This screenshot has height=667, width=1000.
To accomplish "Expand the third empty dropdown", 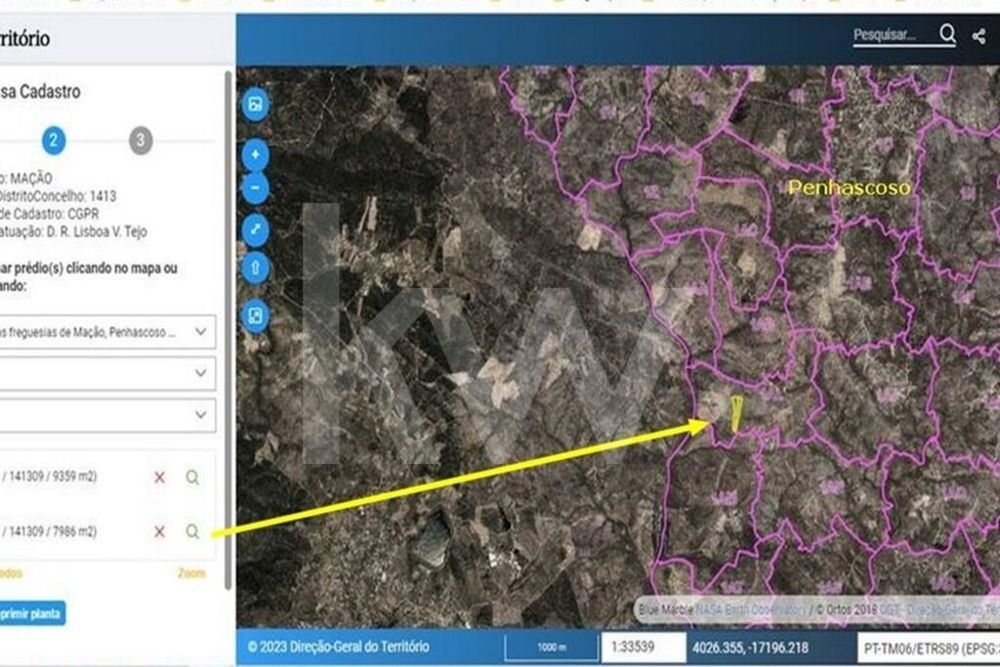I will [105, 415].
